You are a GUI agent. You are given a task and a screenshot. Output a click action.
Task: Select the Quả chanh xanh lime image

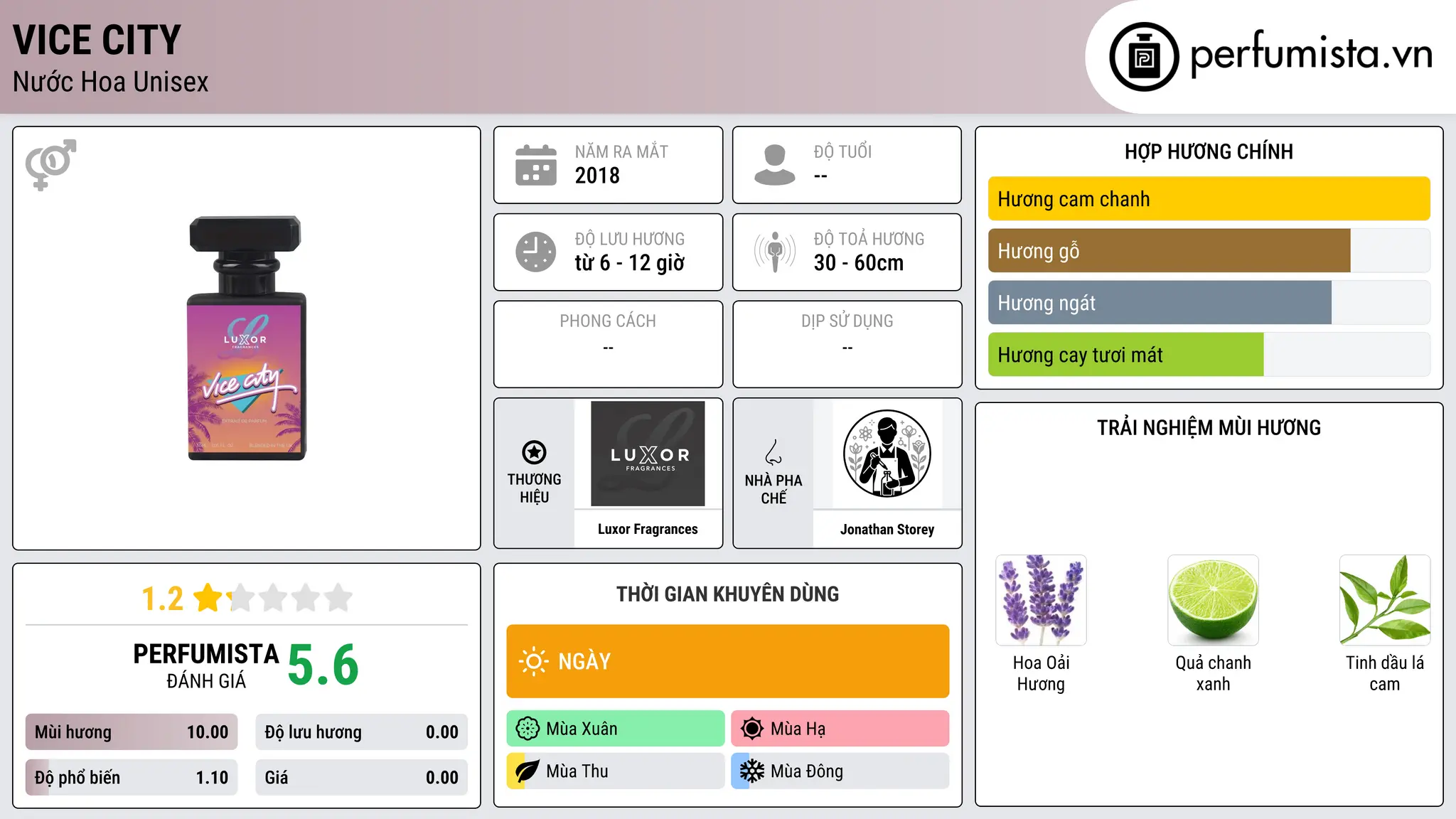[1213, 600]
